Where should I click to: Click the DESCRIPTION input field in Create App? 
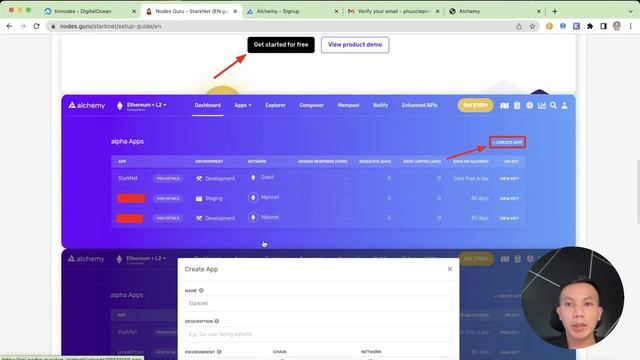(x=318, y=334)
